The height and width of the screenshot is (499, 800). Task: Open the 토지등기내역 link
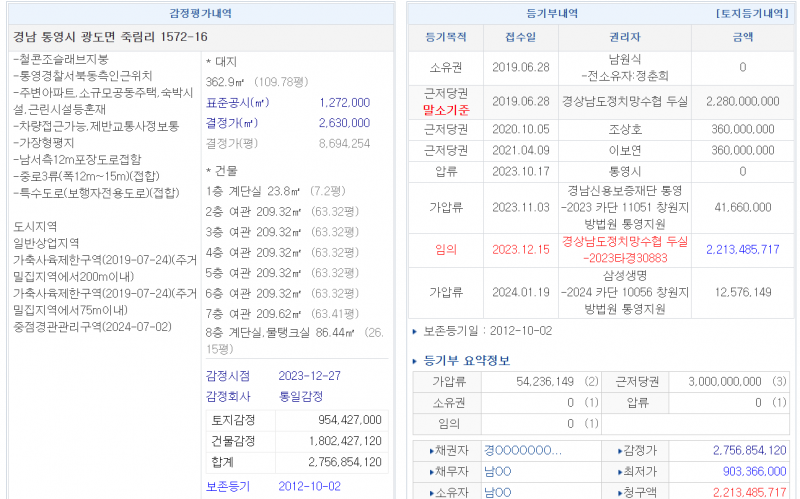753,14
